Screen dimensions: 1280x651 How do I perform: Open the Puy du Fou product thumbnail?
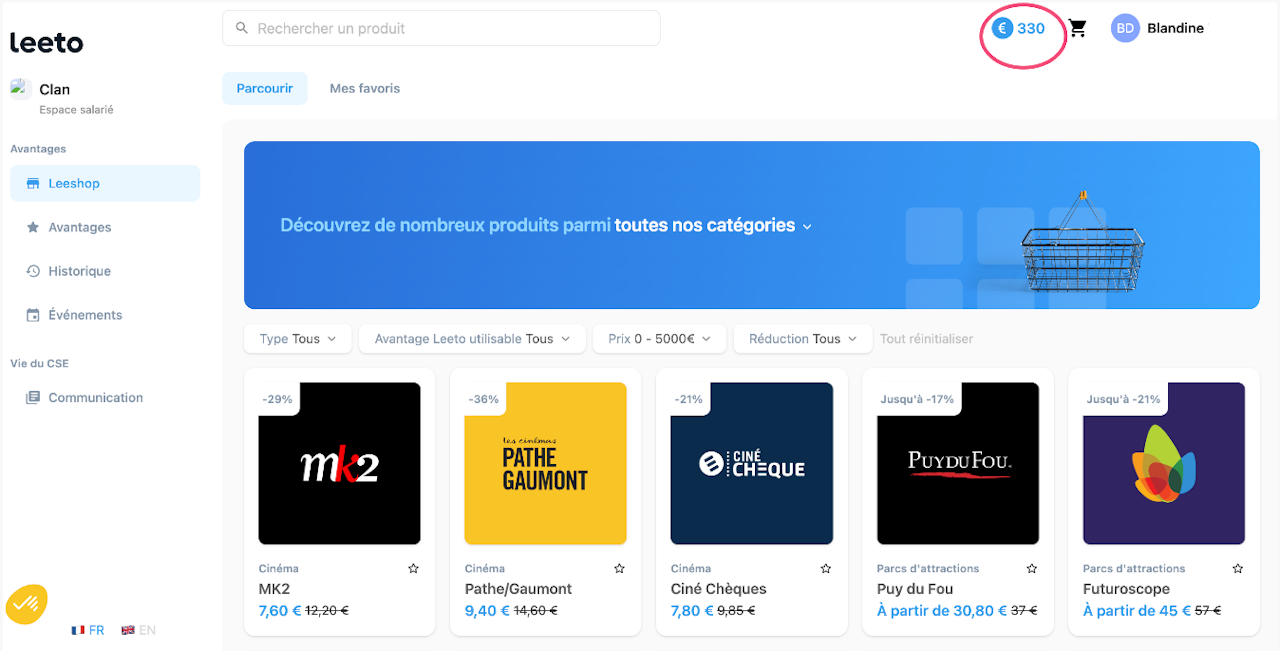coord(958,463)
